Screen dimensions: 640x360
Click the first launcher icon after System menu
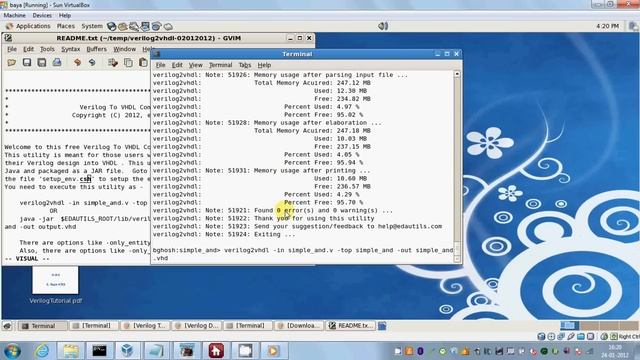pyautogui.click(x=111, y=26)
